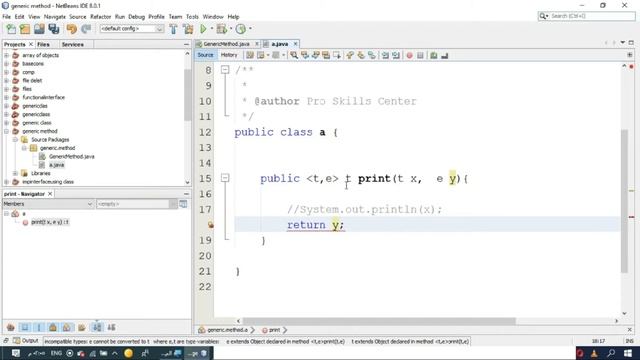Switch to the Services tab
Image resolution: width=640 pixels, height=360 pixels.
(x=73, y=44)
